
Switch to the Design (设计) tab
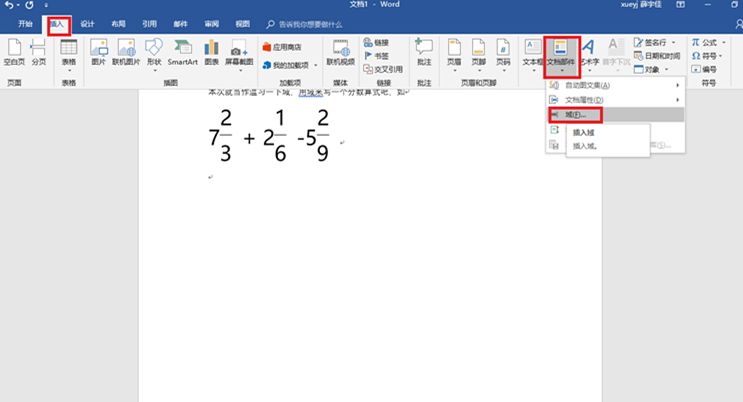[87, 24]
